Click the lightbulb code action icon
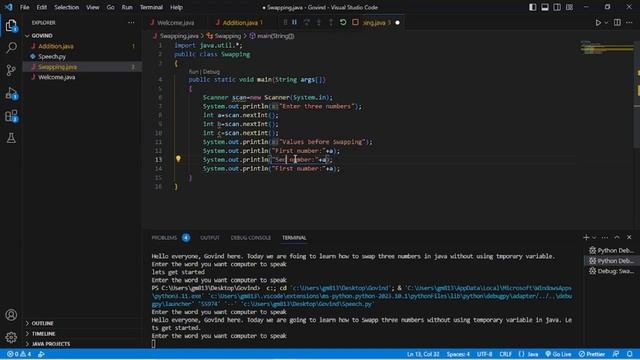 pyautogui.click(x=178, y=159)
